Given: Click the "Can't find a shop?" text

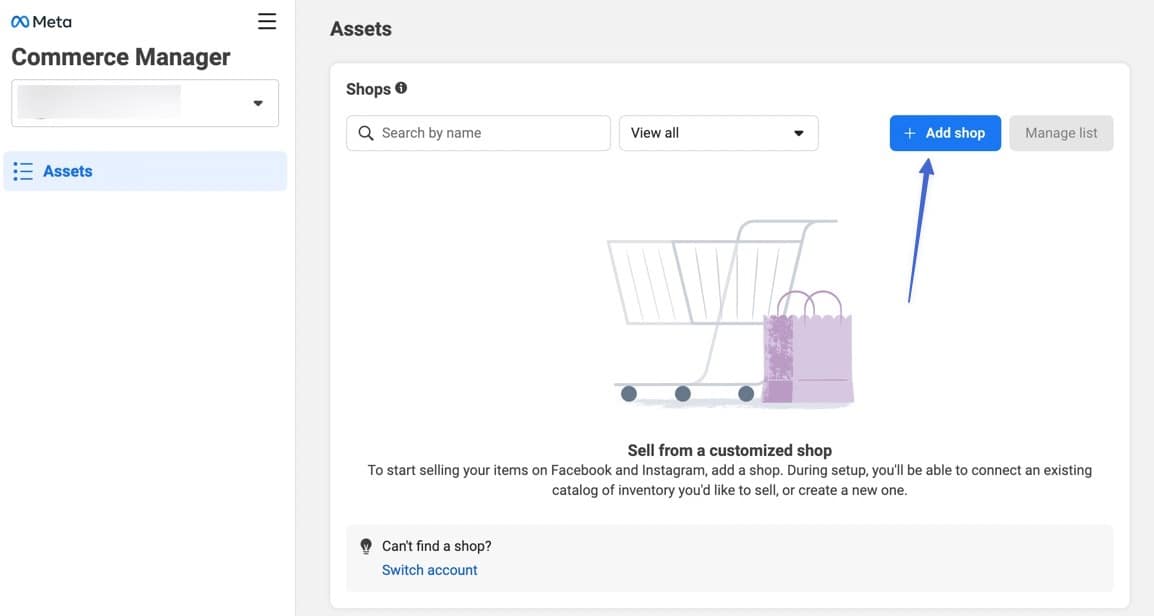Looking at the screenshot, I should tap(437, 546).
